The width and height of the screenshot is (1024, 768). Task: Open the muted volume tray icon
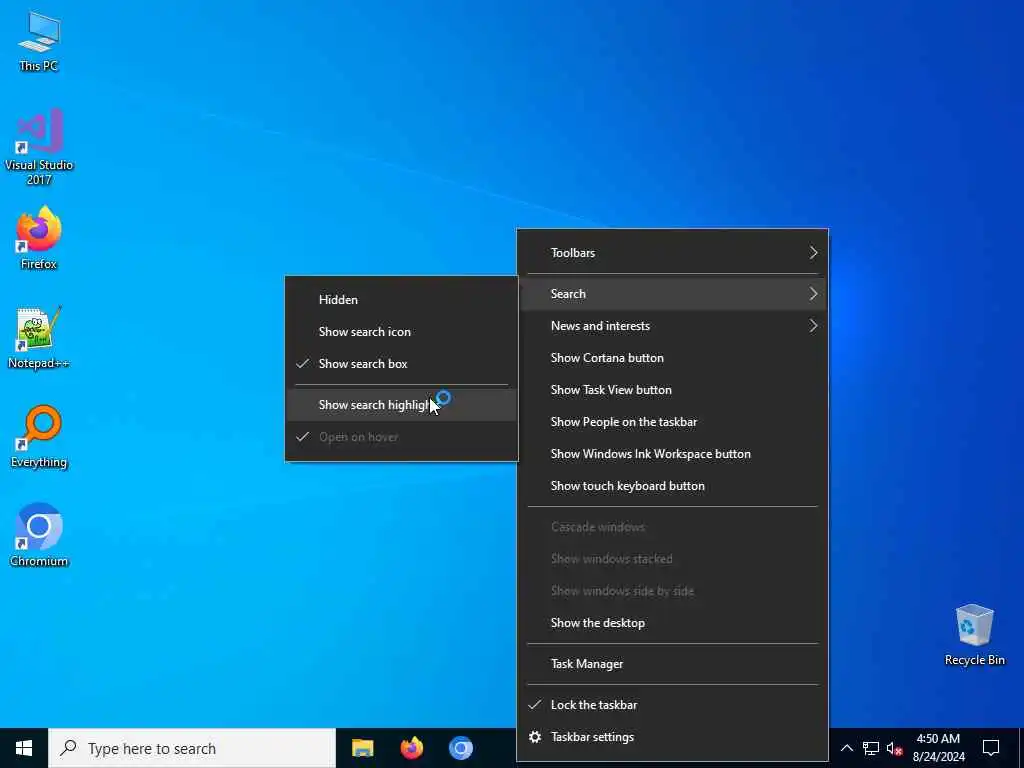(x=894, y=748)
